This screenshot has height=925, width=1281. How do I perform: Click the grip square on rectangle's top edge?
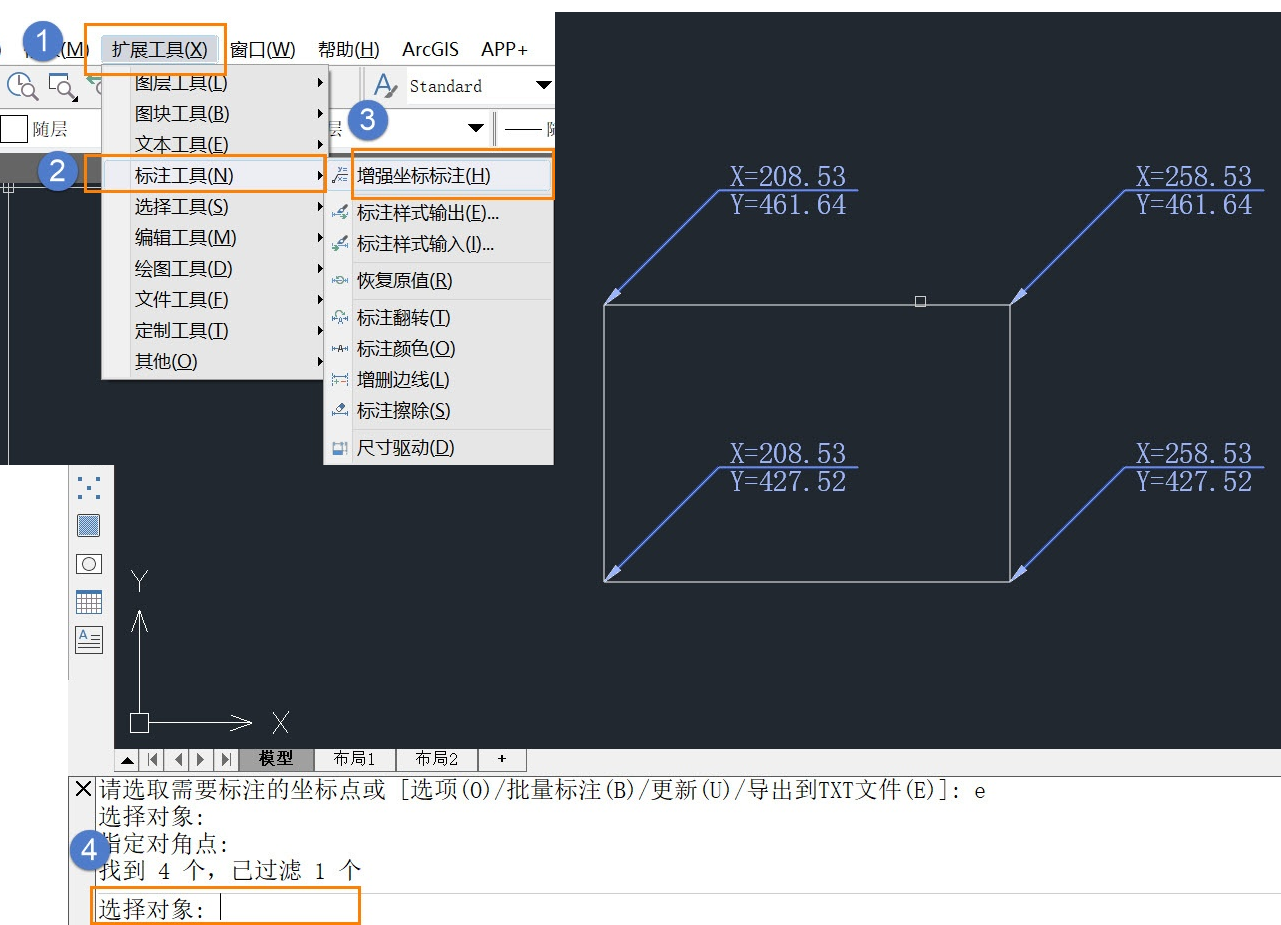(920, 301)
